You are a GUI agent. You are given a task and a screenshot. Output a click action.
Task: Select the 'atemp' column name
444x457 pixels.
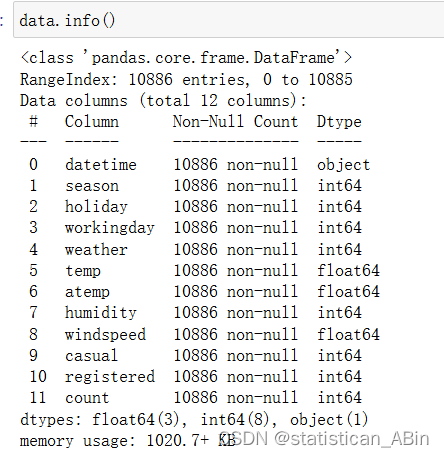87,292
